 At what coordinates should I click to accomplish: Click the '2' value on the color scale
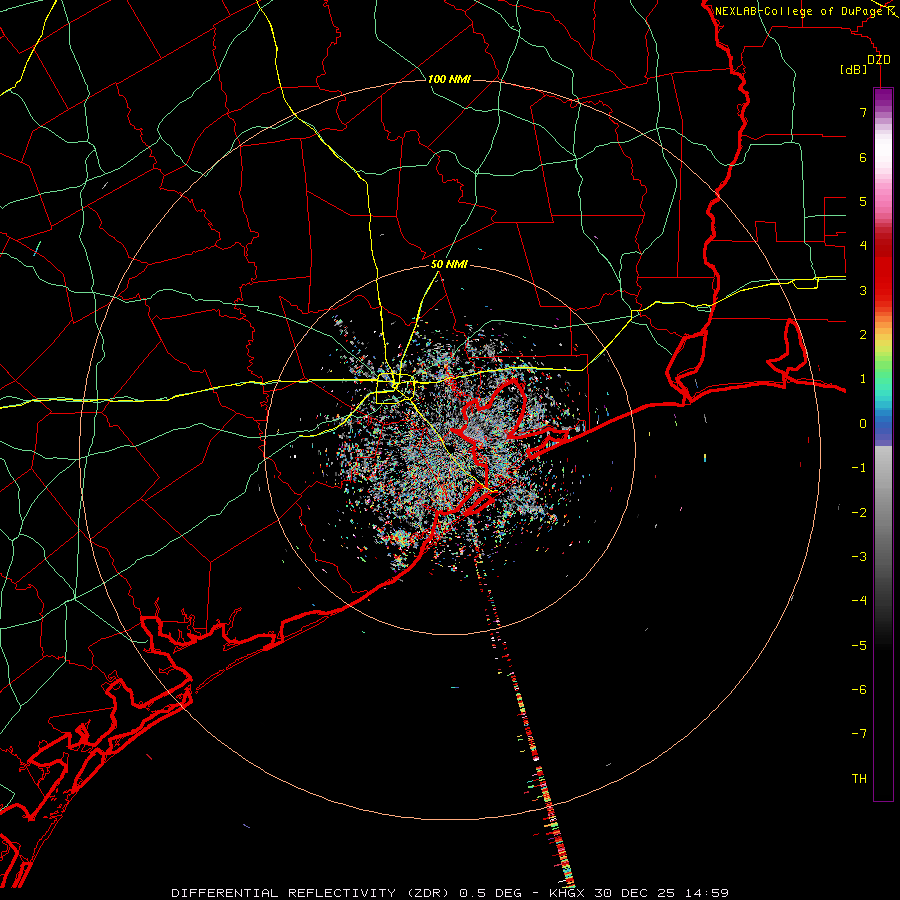(863, 335)
